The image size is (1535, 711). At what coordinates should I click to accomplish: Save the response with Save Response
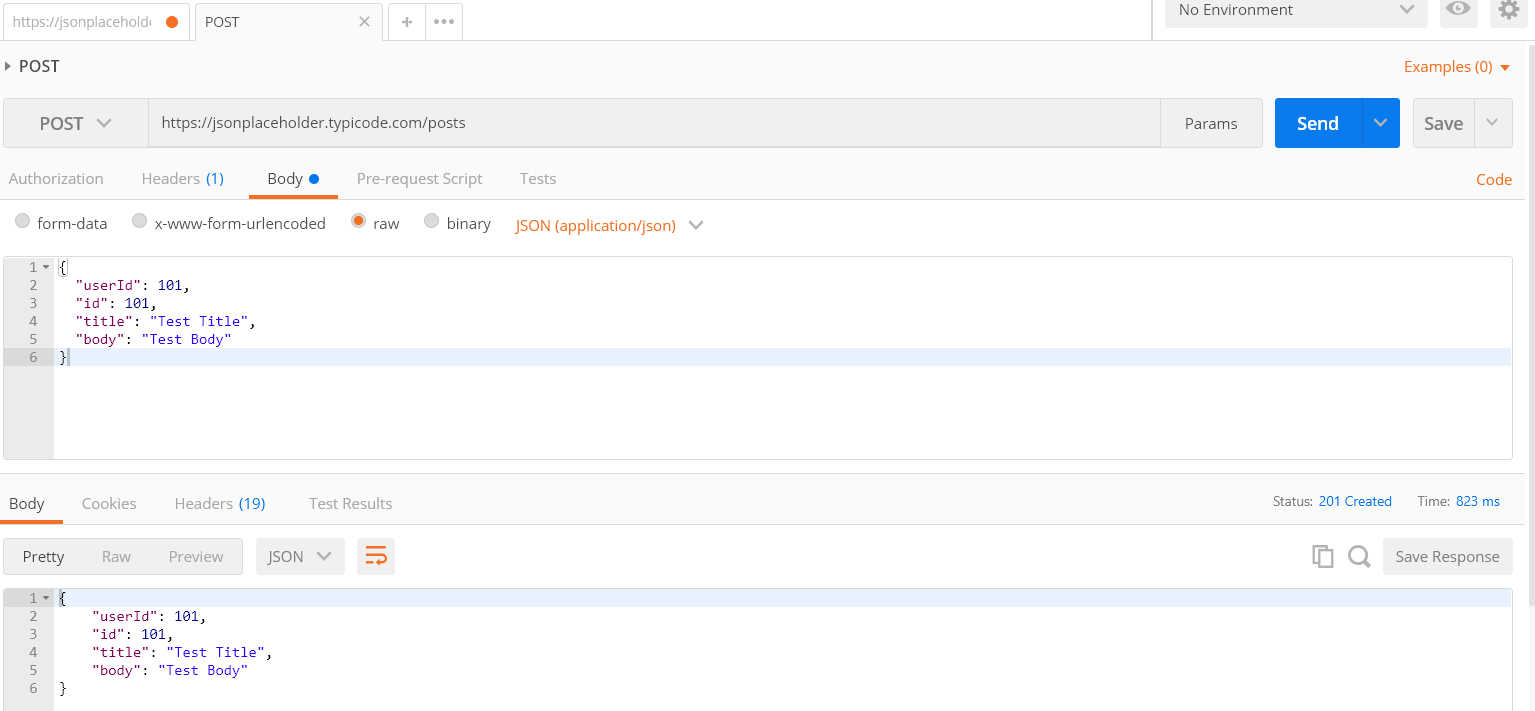1447,556
